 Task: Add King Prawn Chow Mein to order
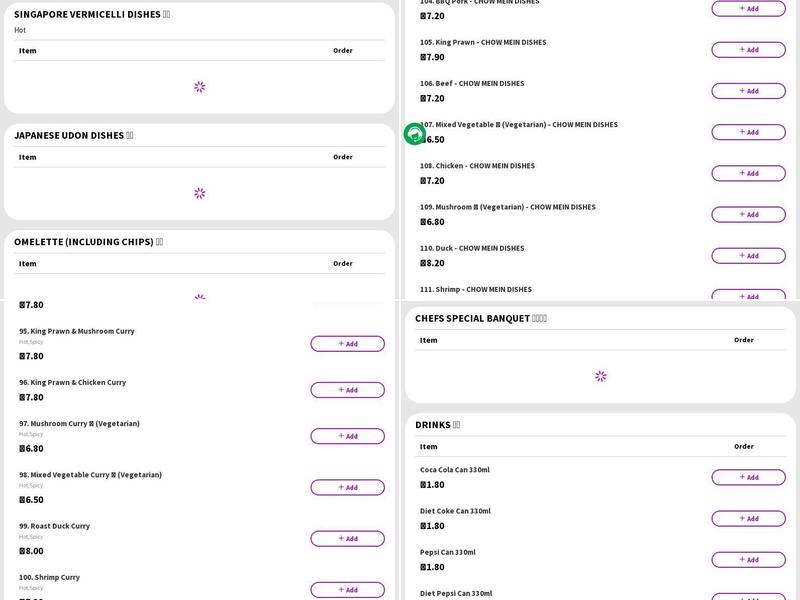tap(748, 50)
